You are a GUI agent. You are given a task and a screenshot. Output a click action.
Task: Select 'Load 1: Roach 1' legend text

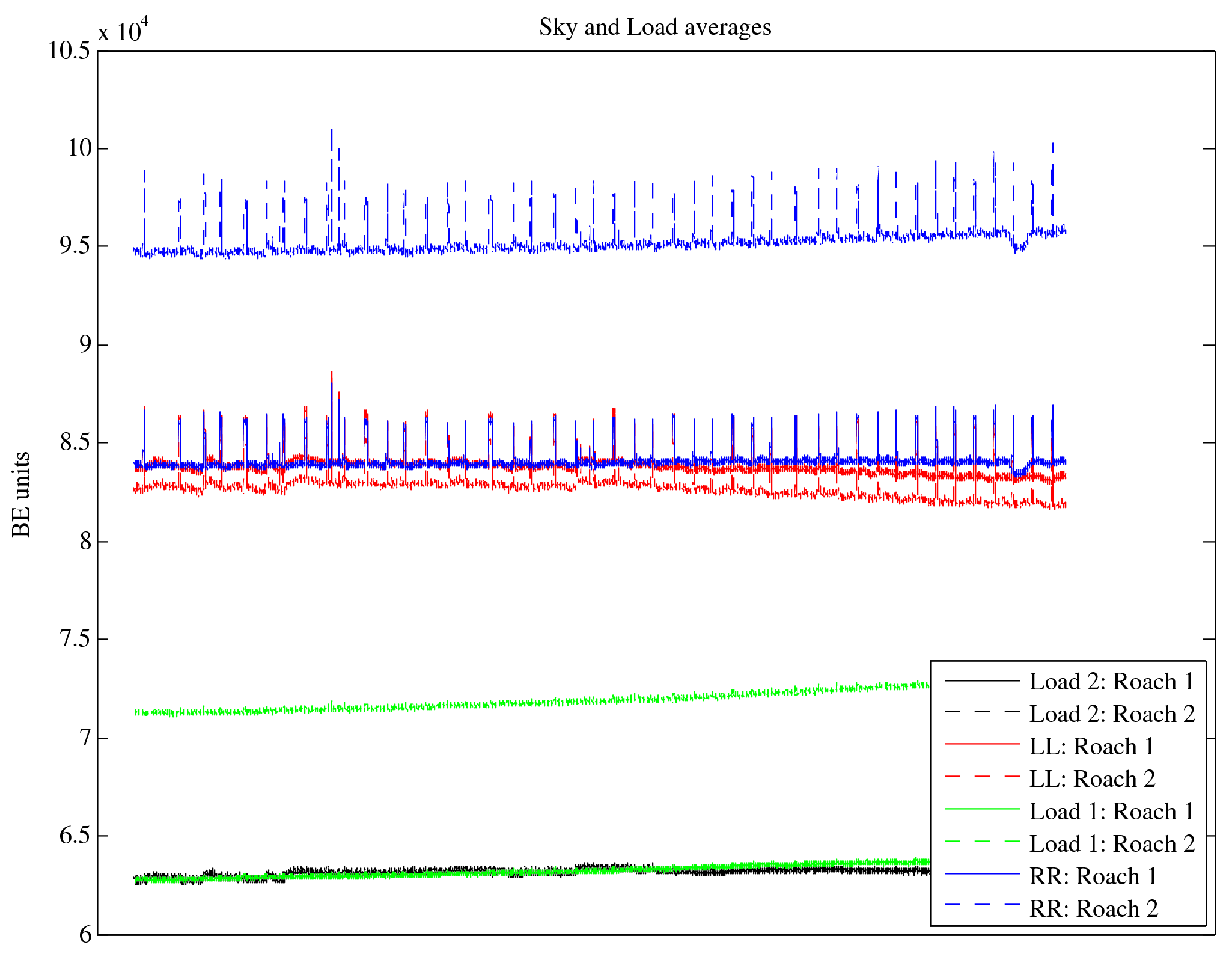(1111, 812)
